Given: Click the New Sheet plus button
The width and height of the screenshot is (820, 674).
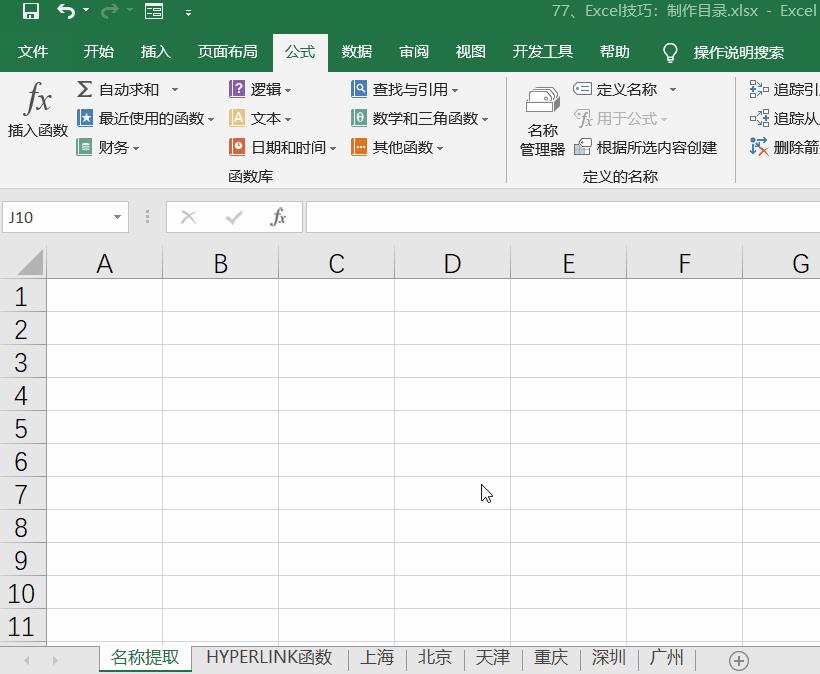Looking at the screenshot, I should 738,660.
